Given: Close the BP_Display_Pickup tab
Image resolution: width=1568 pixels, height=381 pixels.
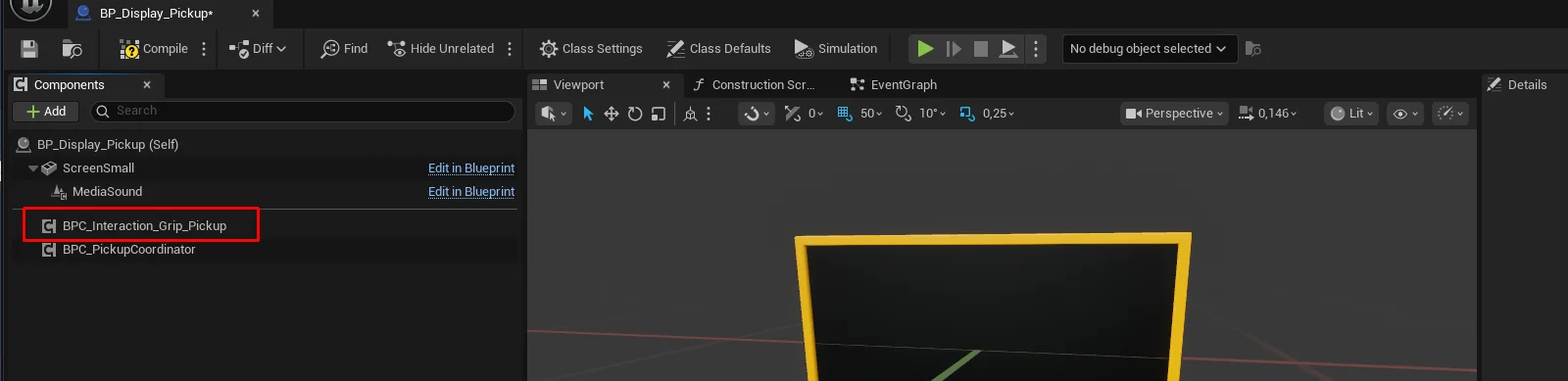Looking at the screenshot, I should click(256, 14).
